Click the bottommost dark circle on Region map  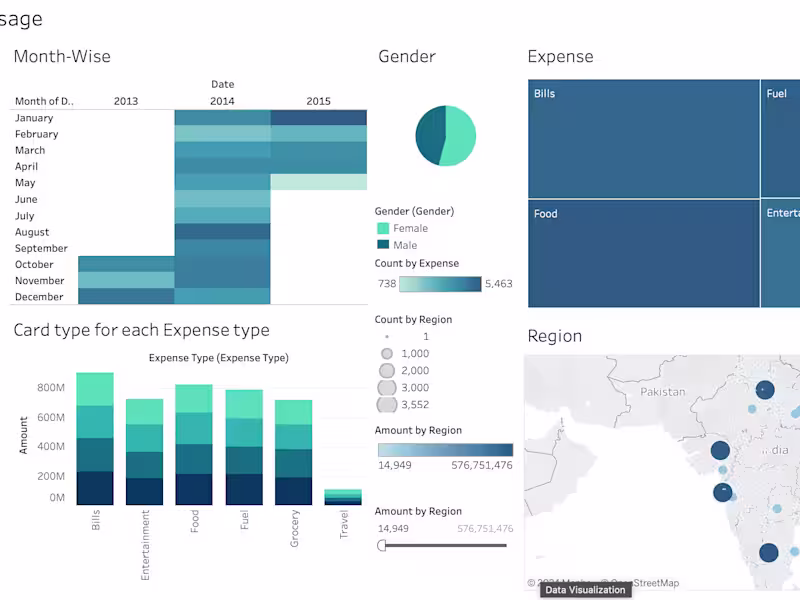(768, 553)
